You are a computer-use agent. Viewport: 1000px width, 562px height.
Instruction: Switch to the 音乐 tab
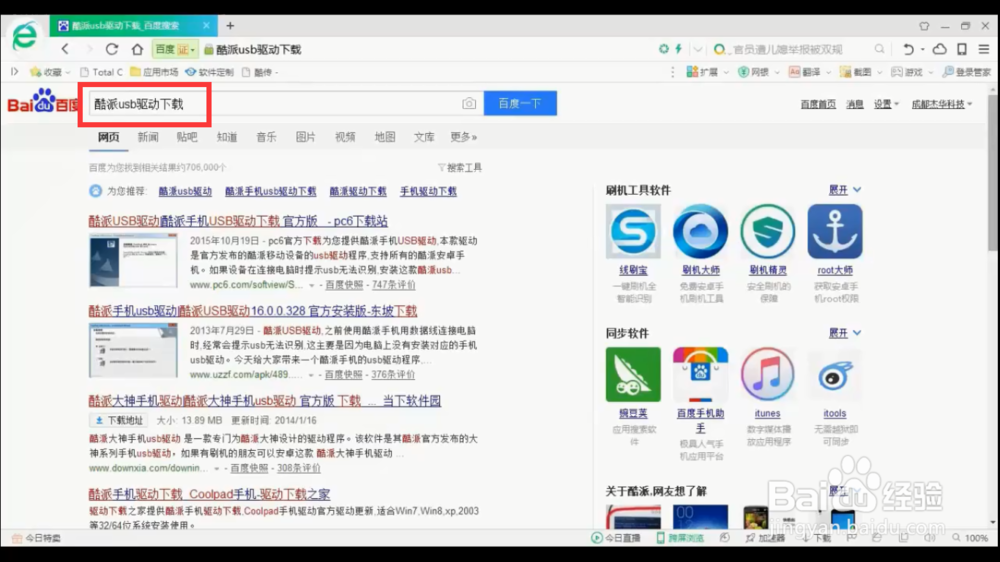(266, 137)
